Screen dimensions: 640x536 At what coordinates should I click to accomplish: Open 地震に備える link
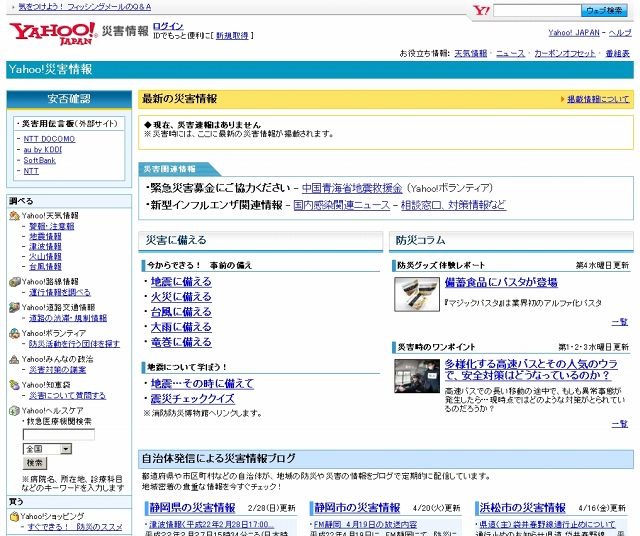click(x=181, y=282)
